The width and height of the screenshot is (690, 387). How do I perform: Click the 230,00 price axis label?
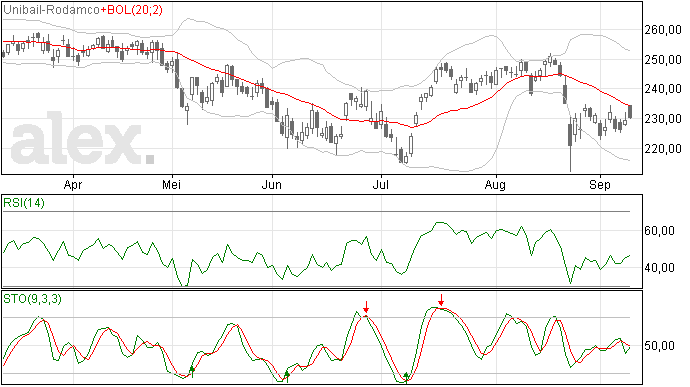pyautogui.click(x=663, y=119)
